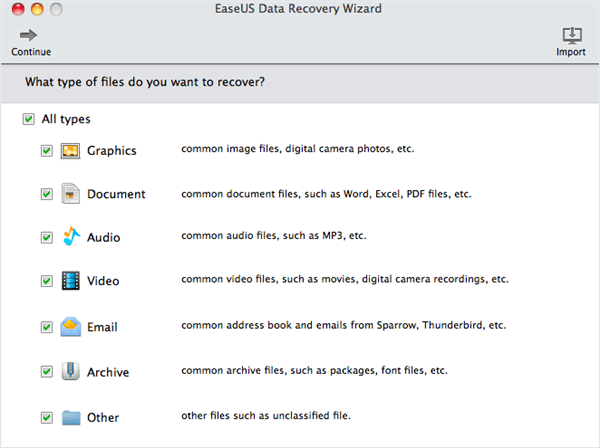Click the Import toolbar icon
Screen dimensions: 600x448
pos(571,34)
